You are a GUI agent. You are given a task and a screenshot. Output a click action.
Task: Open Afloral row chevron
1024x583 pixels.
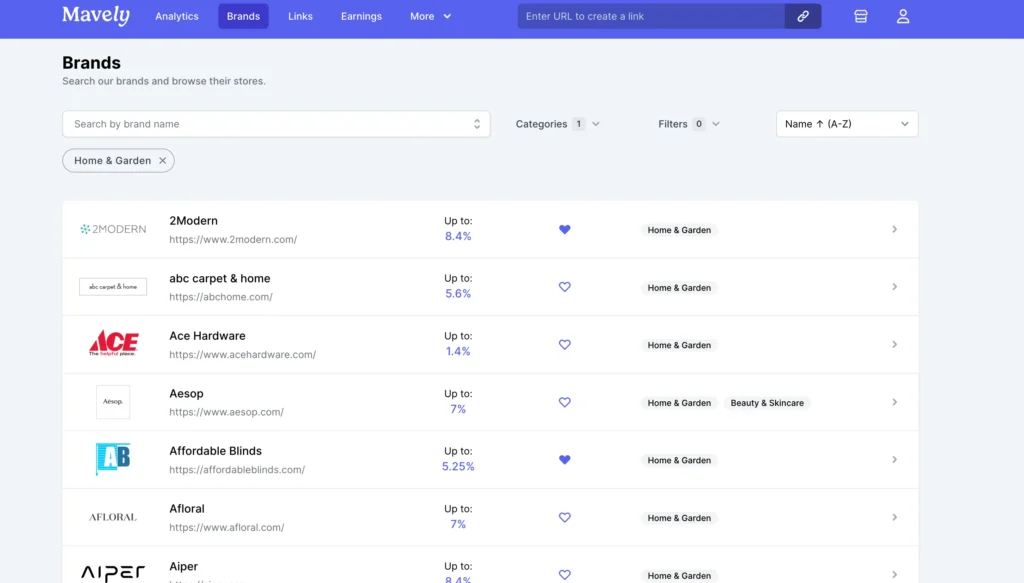895,517
